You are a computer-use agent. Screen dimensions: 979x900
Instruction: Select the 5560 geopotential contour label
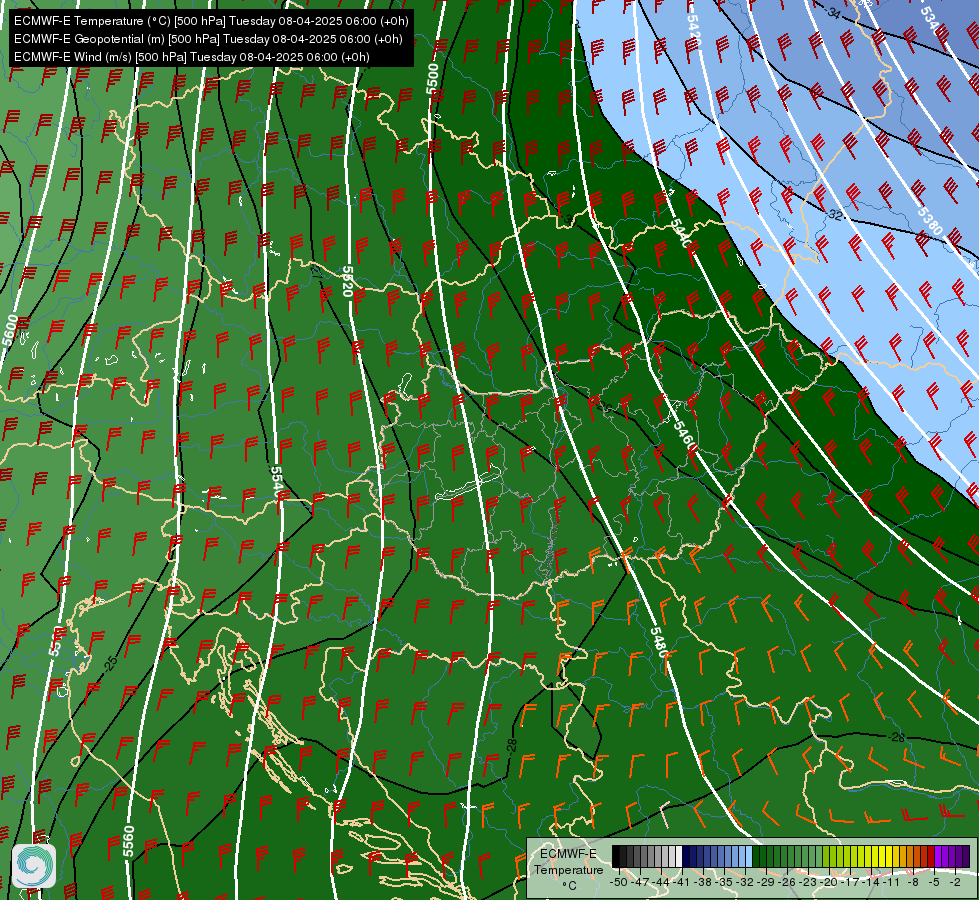click(x=128, y=841)
